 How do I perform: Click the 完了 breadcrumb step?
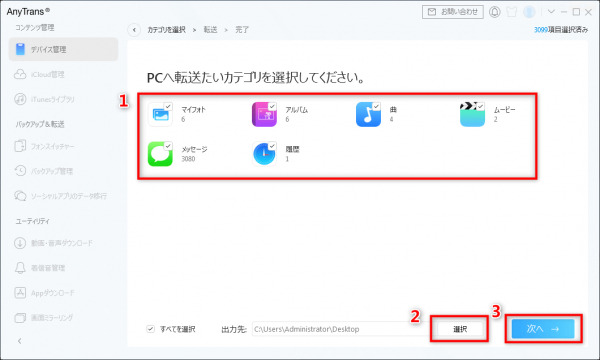pyautogui.click(x=242, y=29)
